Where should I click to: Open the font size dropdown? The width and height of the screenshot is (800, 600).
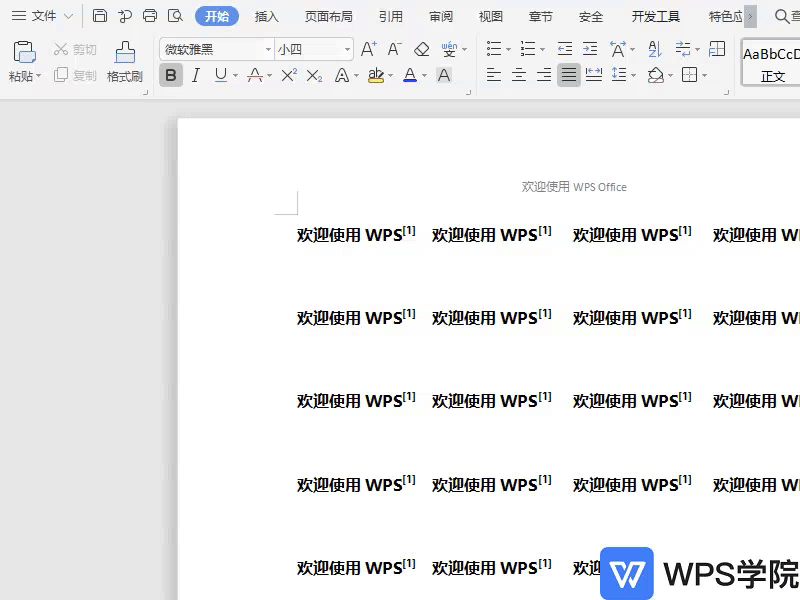346,48
